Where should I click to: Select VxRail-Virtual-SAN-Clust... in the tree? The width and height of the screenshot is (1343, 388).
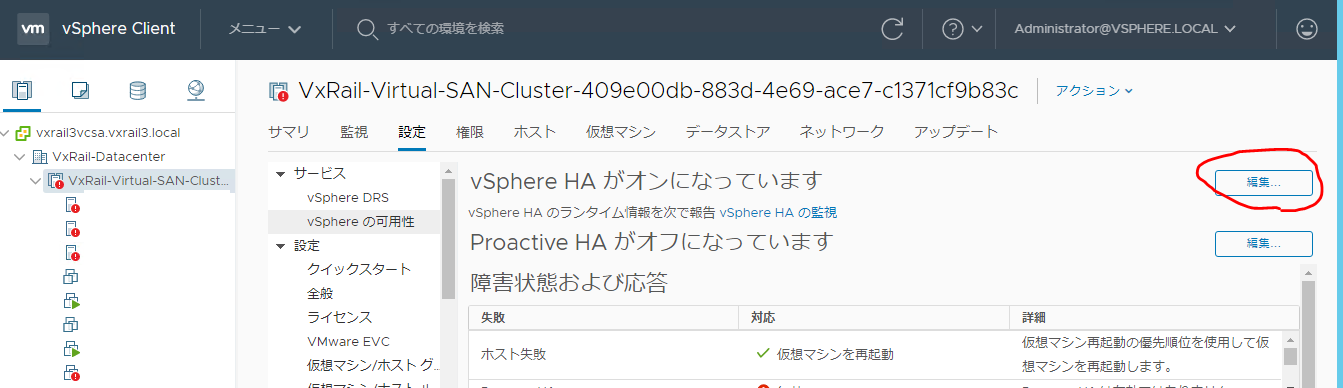pyautogui.click(x=148, y=181)
